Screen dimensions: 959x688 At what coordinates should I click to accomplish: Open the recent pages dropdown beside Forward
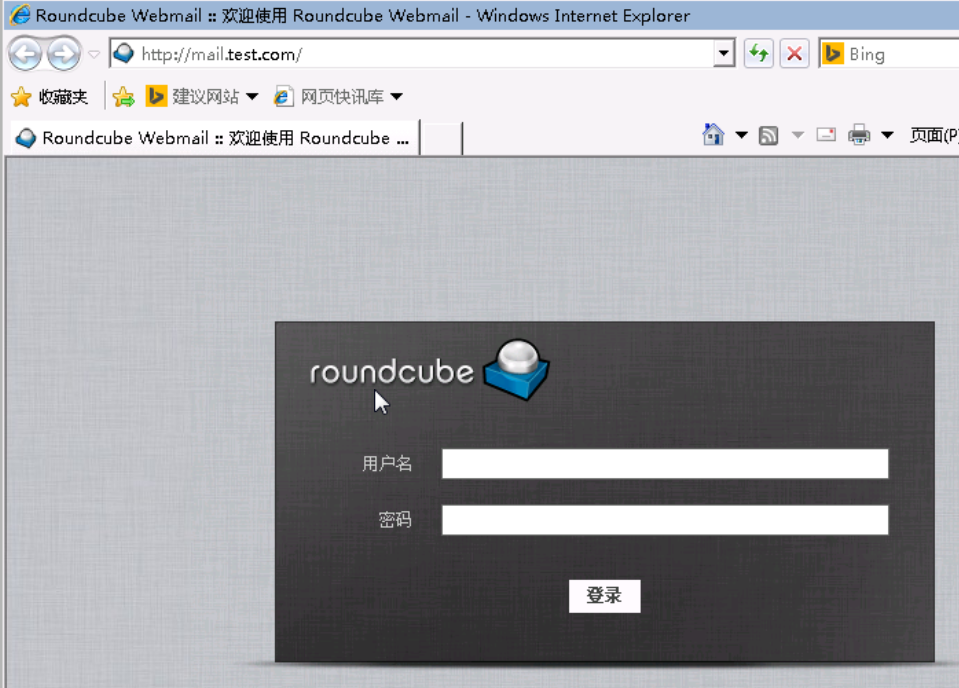click(x=94, y=54)
